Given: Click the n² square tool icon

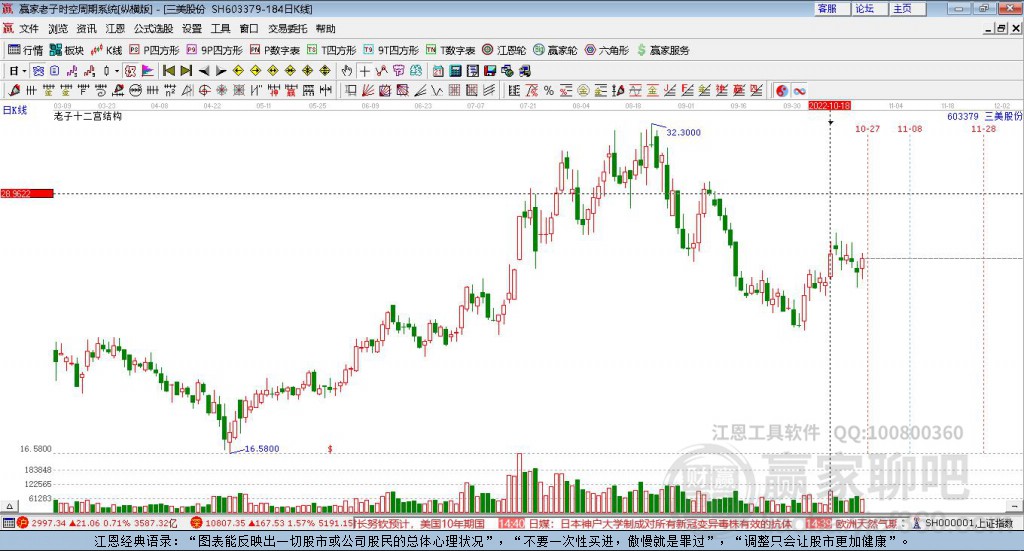Looking at the screenshot, I should click(x=170, y=90).
